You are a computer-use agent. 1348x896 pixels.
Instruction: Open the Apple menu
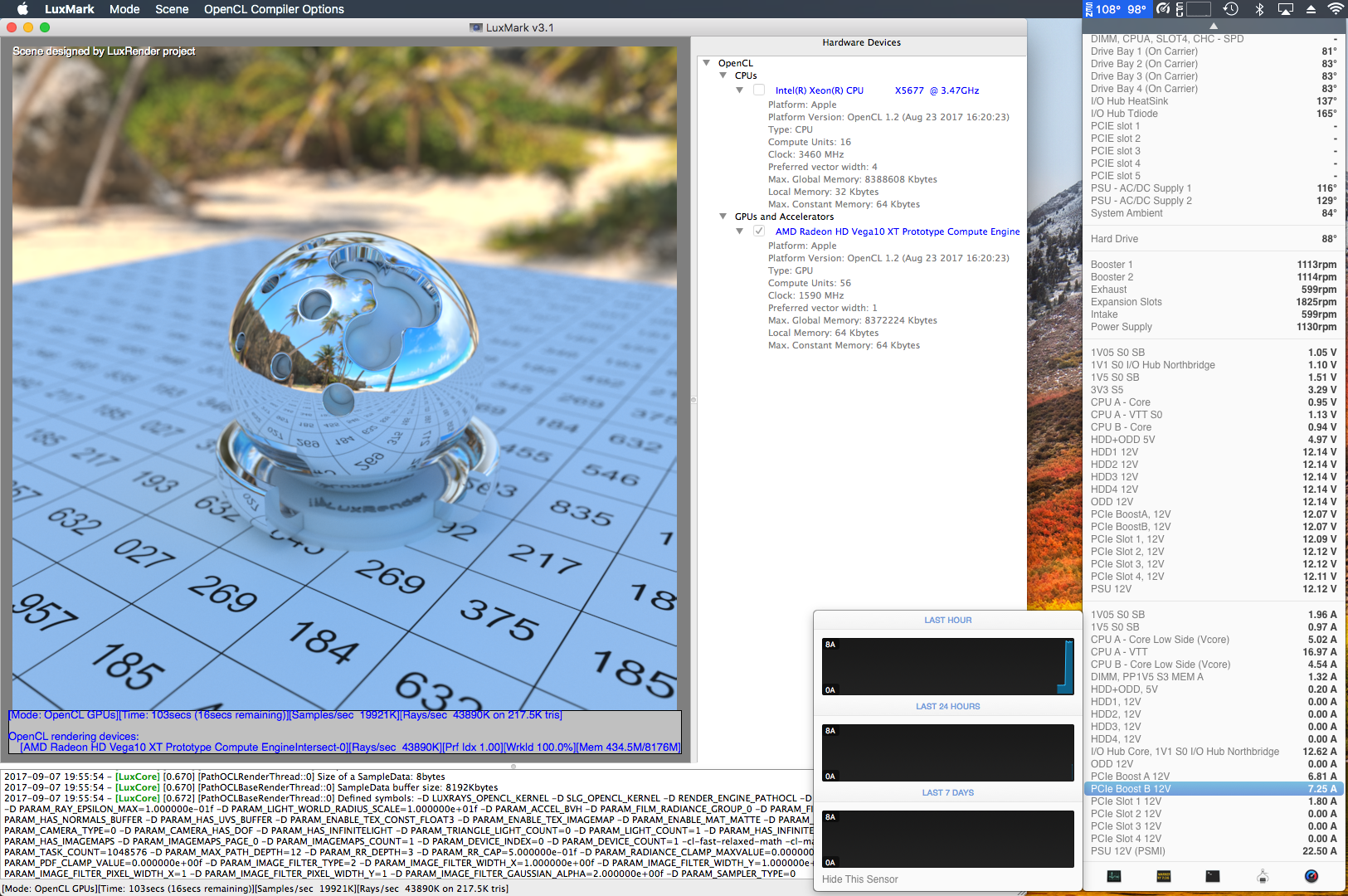click(x=22, y=9)
